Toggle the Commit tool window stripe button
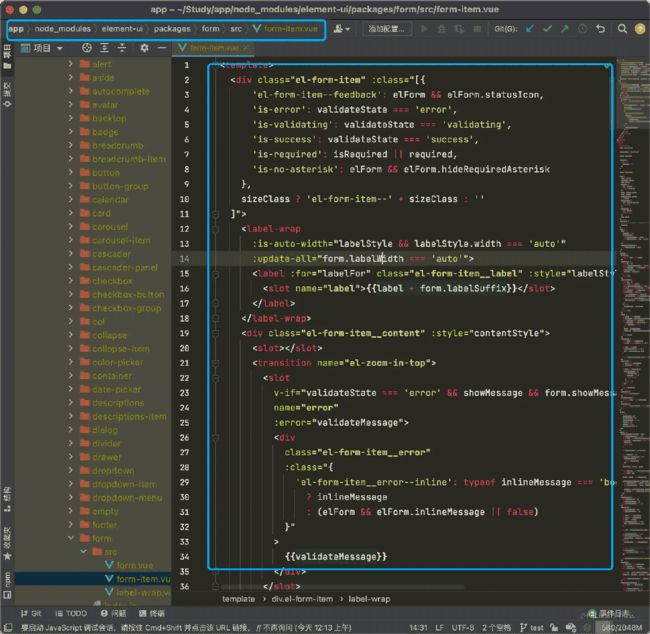Screen dimensions: 650x634 pyautogui.click(x=7, y=95)
